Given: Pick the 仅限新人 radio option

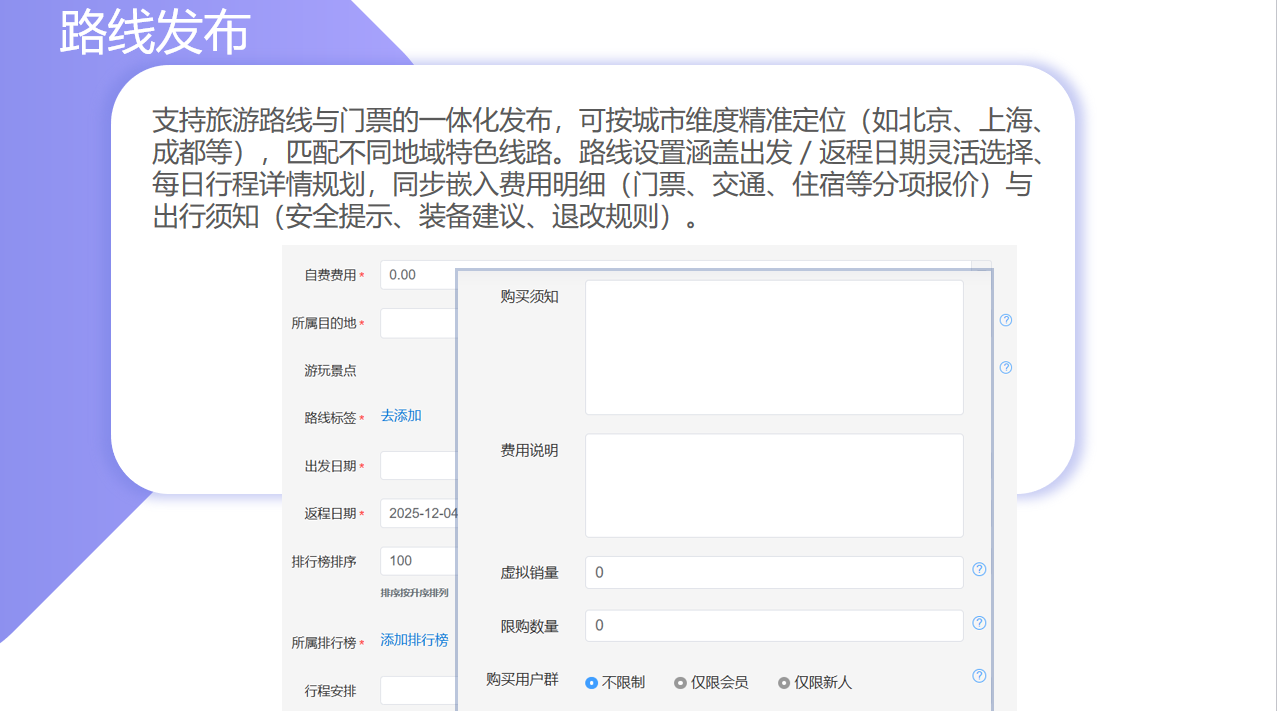Looking at the screenshot, I should pos(784,683).
